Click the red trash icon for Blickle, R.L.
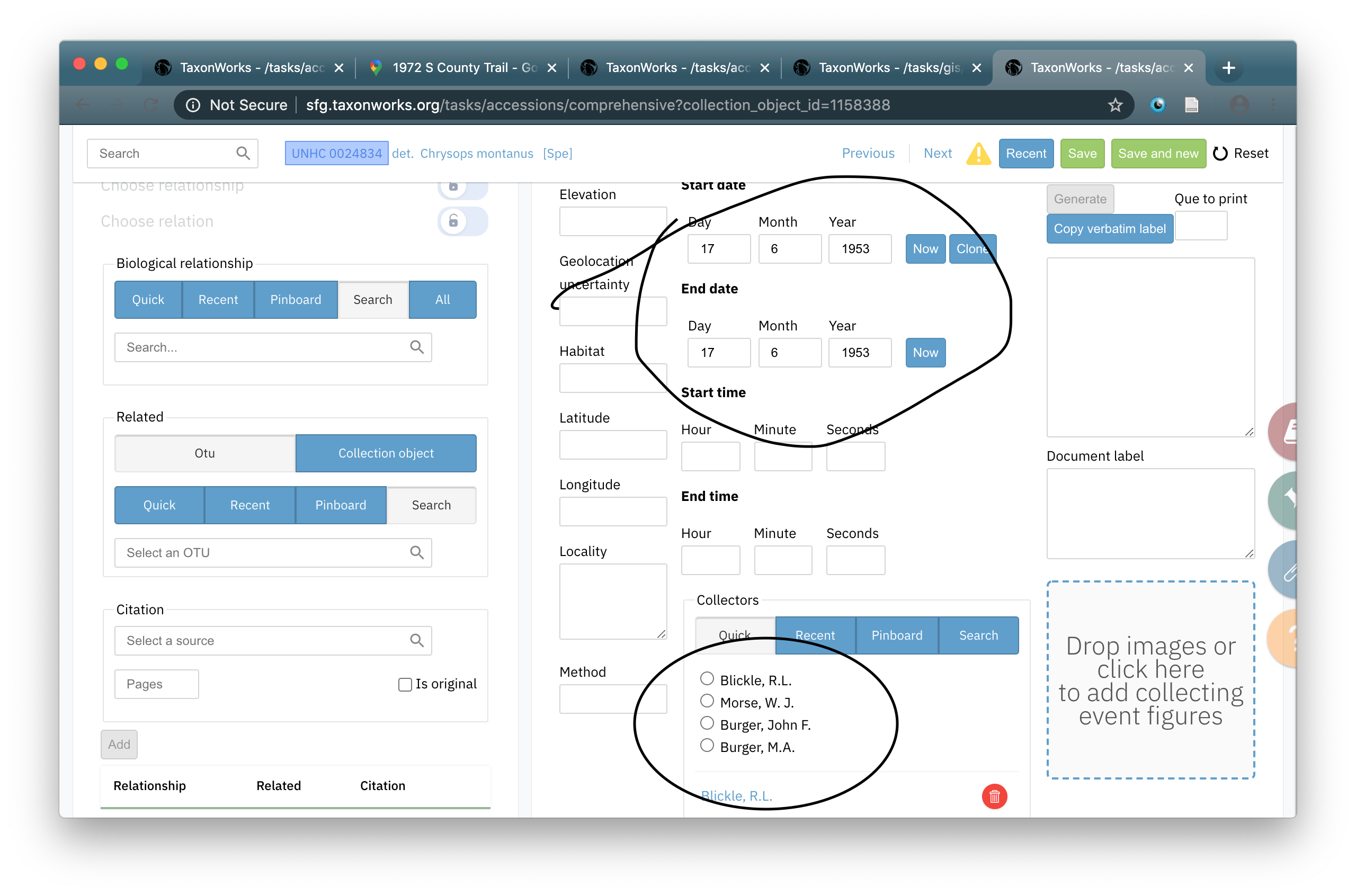The height and width of the screenshot is (896, 1356). pyautogui.click(x=994, y=796)
